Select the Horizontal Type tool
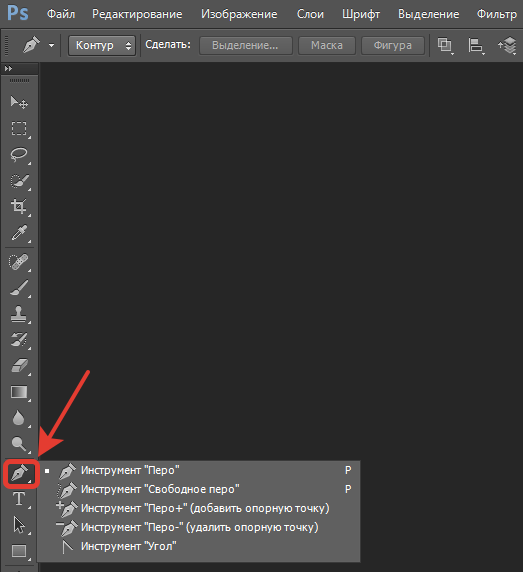 pyautogui.click(x=19, y=499)
